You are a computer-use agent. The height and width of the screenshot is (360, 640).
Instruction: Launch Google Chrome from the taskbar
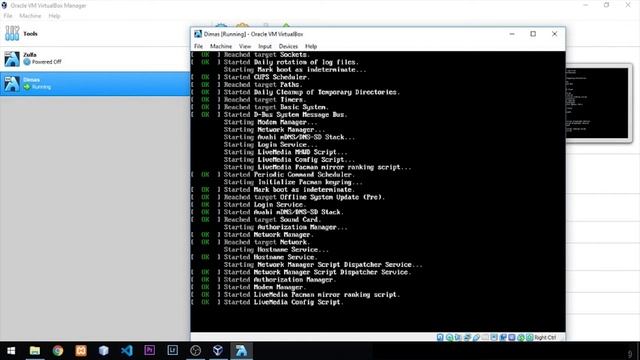click(x=58, y=351)
